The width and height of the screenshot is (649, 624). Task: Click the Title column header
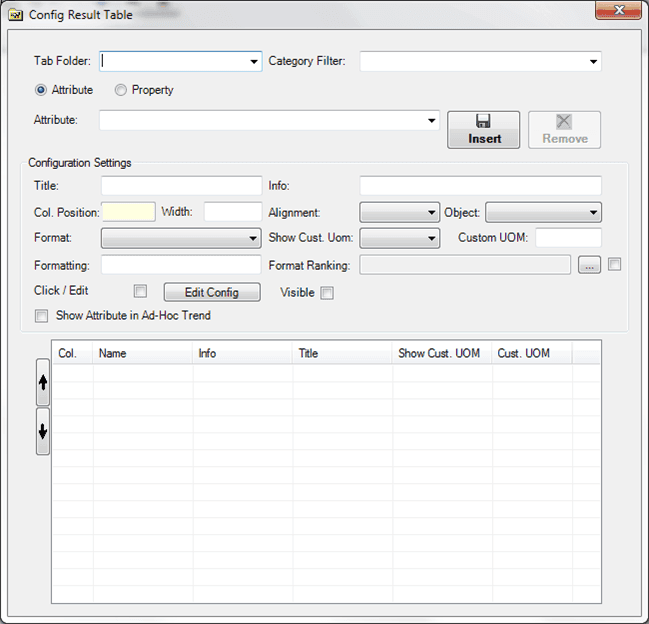click(342, 353)
